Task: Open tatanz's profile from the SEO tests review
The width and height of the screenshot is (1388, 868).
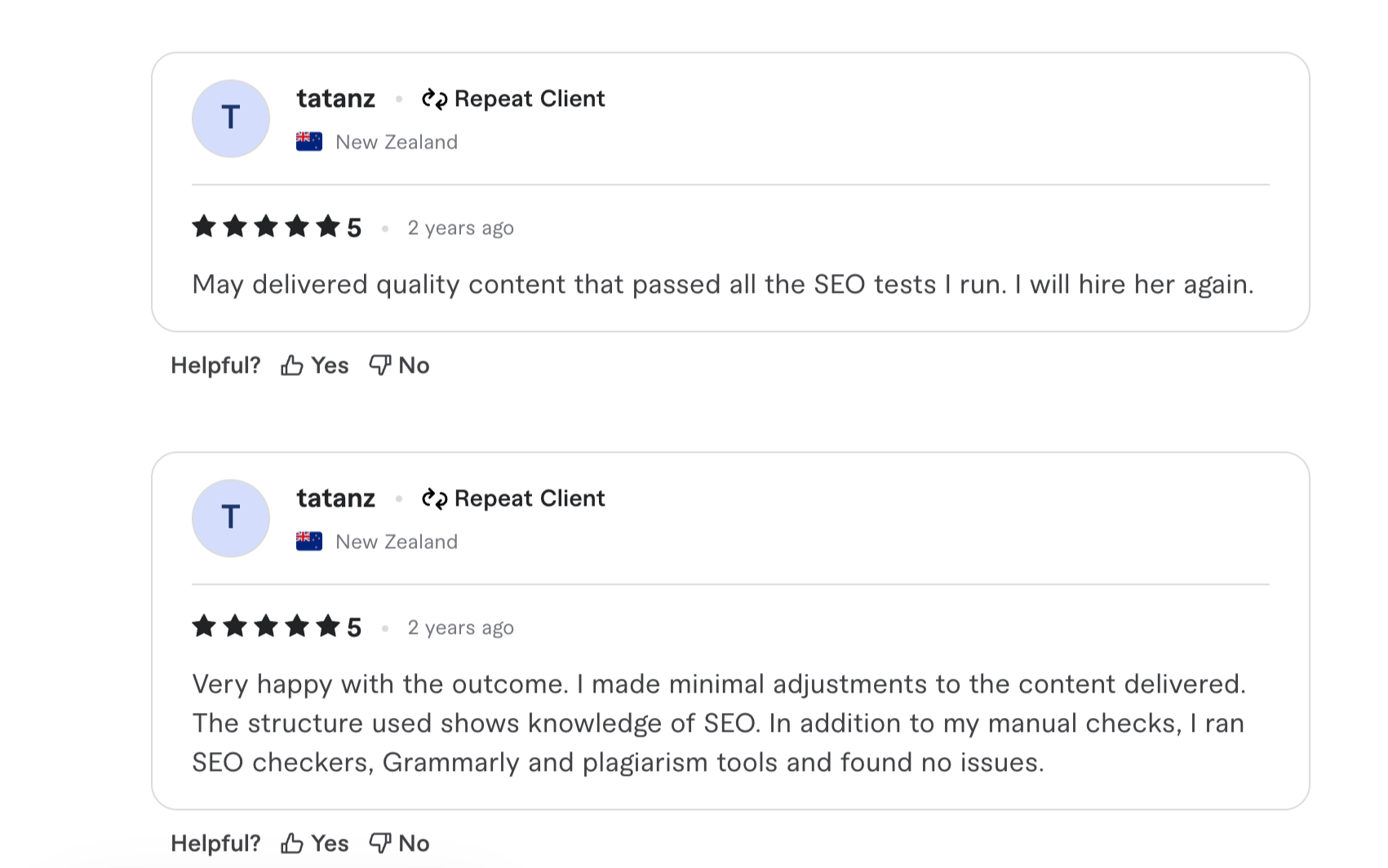Action: click(x=335, y=99)
